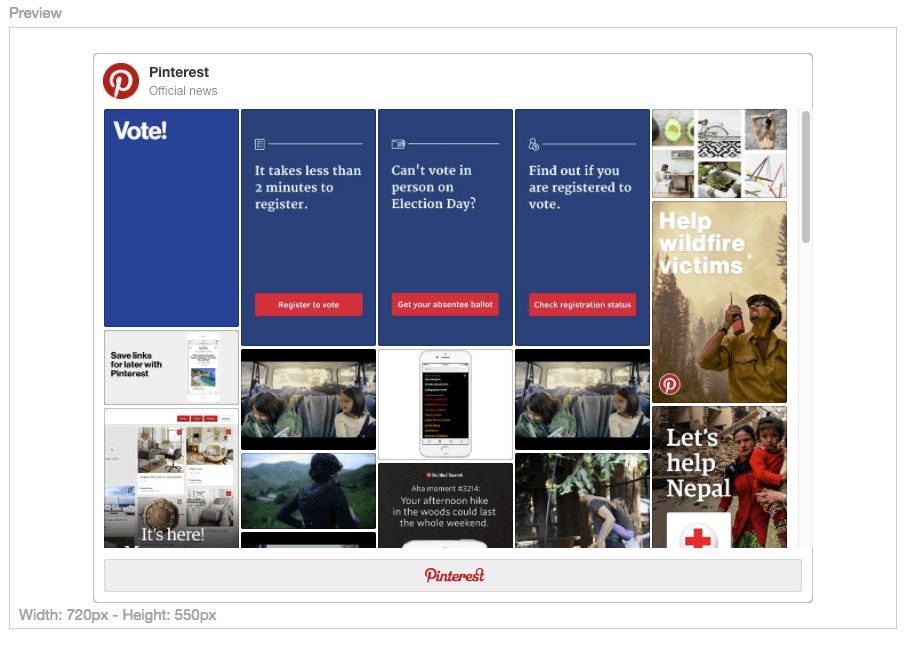905x645 pixels.
Task: Click Pinterest badge on wildfire pin
Action: tap(670, 384)
